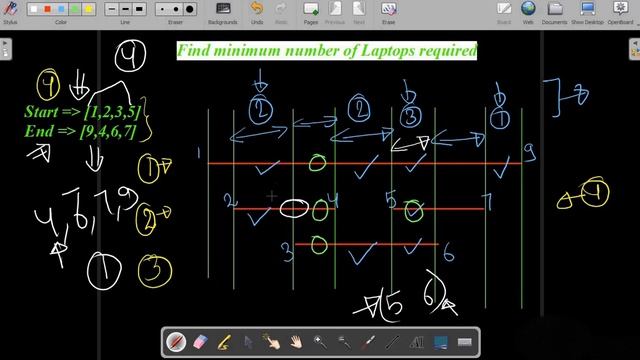Click the Redo button

[x=280, y=13]
